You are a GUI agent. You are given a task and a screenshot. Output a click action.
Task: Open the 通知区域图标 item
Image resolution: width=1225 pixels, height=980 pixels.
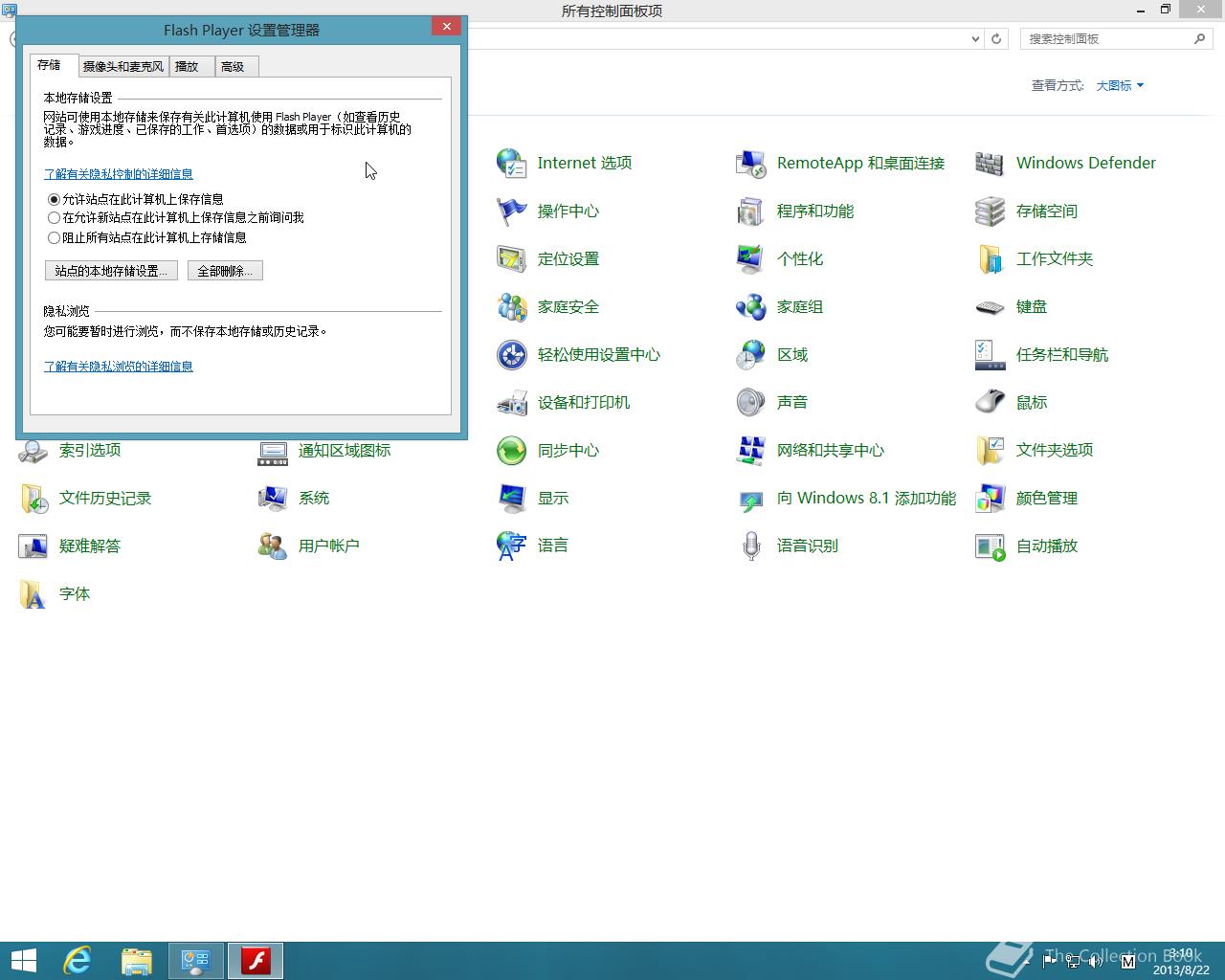point(325,450)
